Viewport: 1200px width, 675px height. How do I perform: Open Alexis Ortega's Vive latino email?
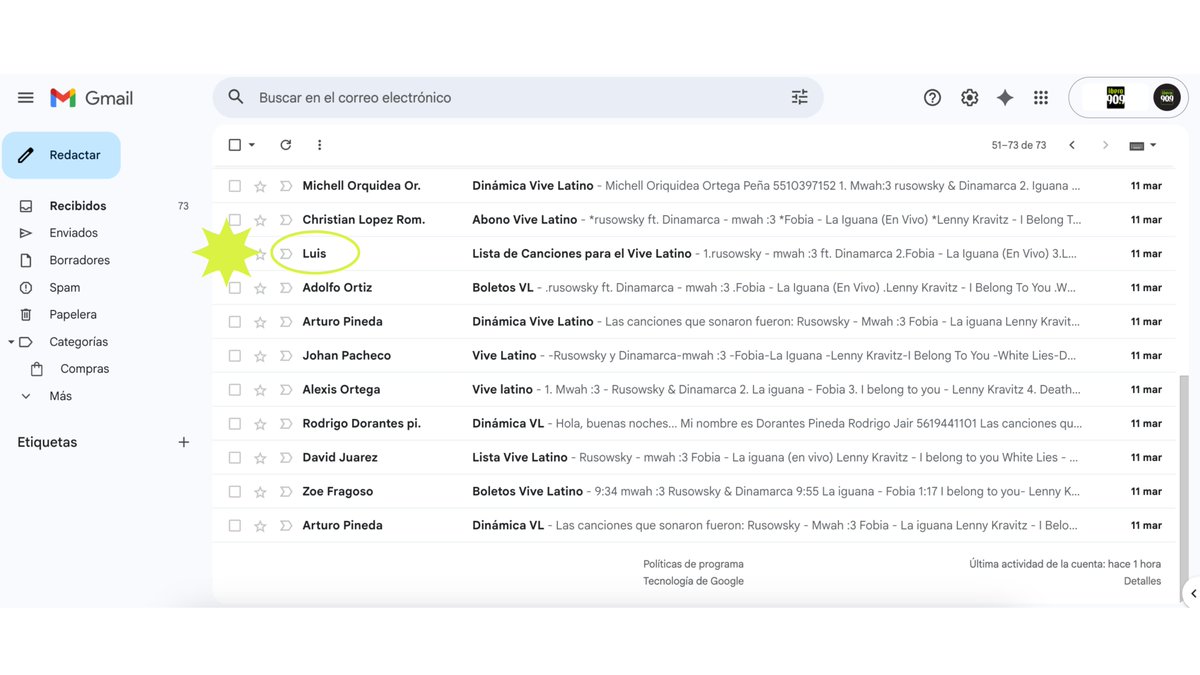tap(694, 390)
